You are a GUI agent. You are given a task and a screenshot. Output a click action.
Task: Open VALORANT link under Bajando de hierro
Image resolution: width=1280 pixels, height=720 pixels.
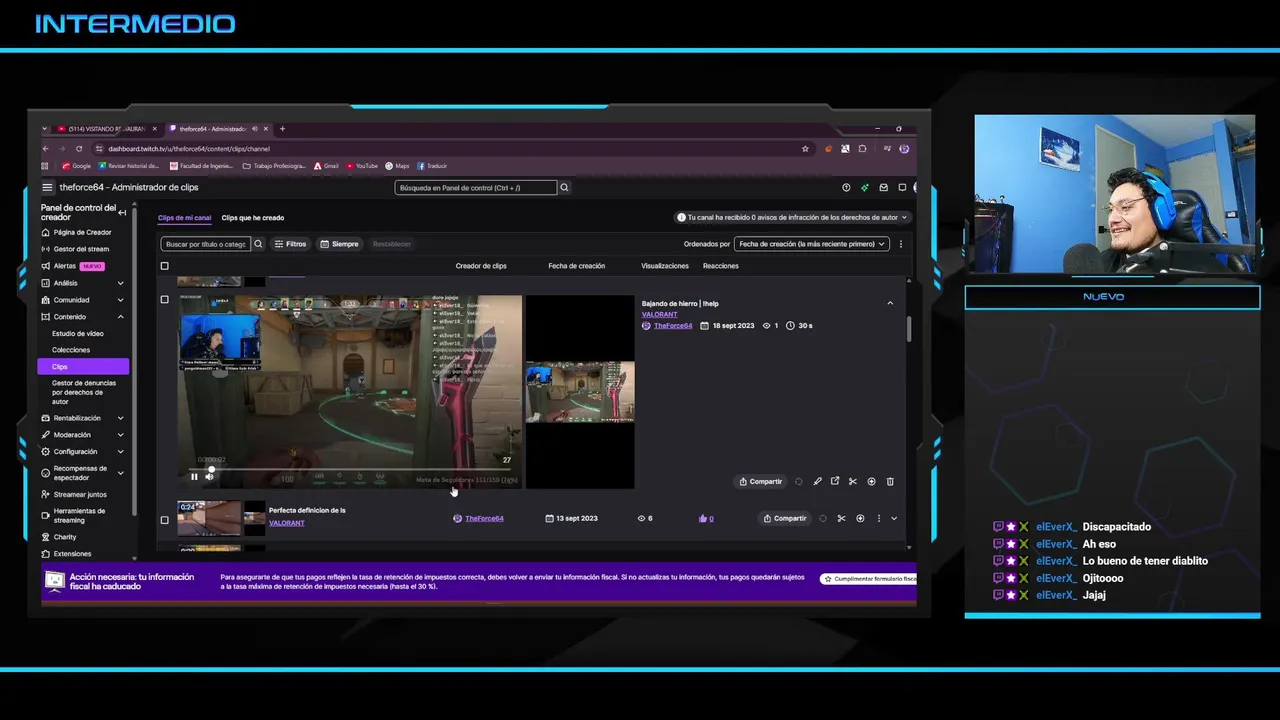coord(659,314)
